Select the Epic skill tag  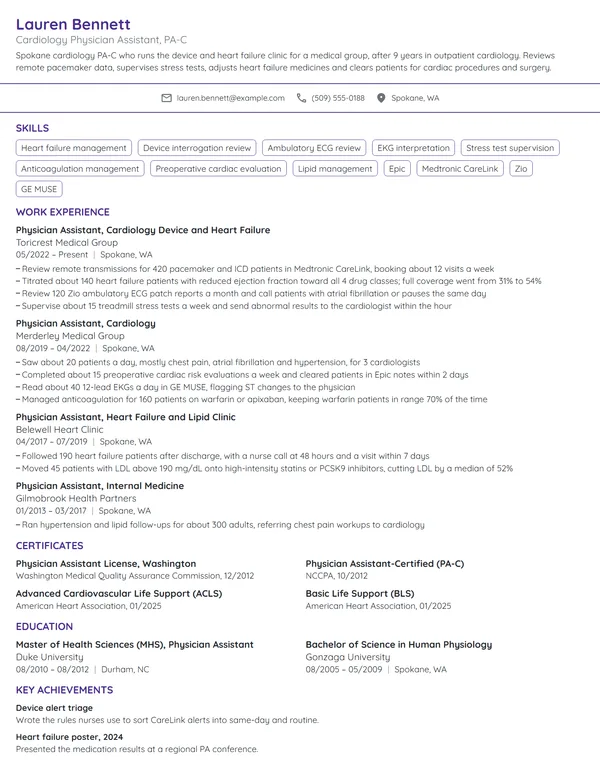point(397,169)
